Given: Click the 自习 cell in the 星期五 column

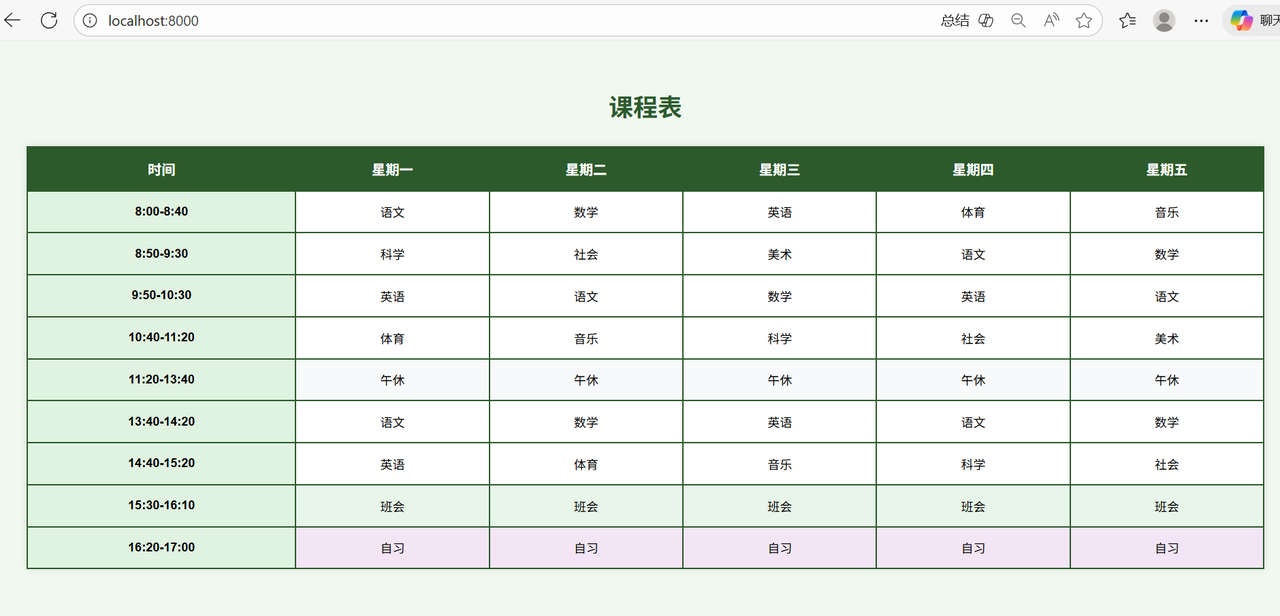Looking at the screenshot, I should 1166,547.
